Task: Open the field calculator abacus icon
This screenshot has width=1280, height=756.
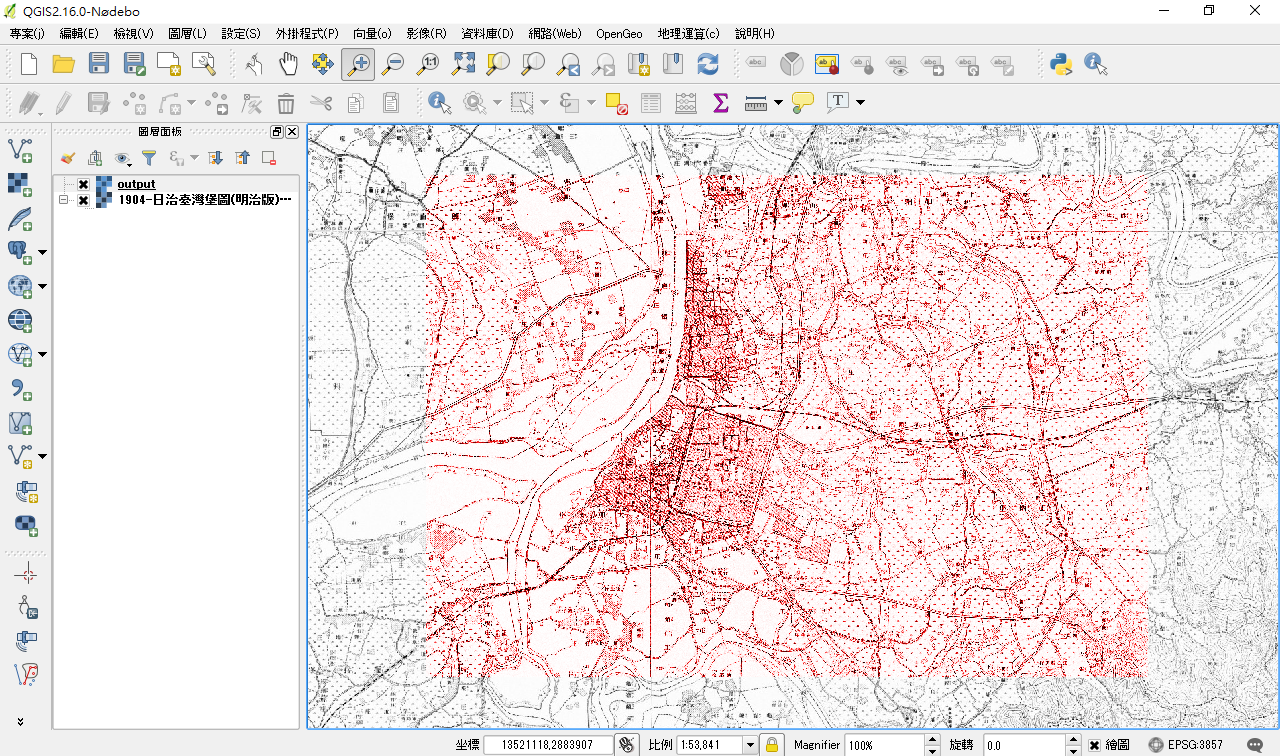Action: [686, 102]
